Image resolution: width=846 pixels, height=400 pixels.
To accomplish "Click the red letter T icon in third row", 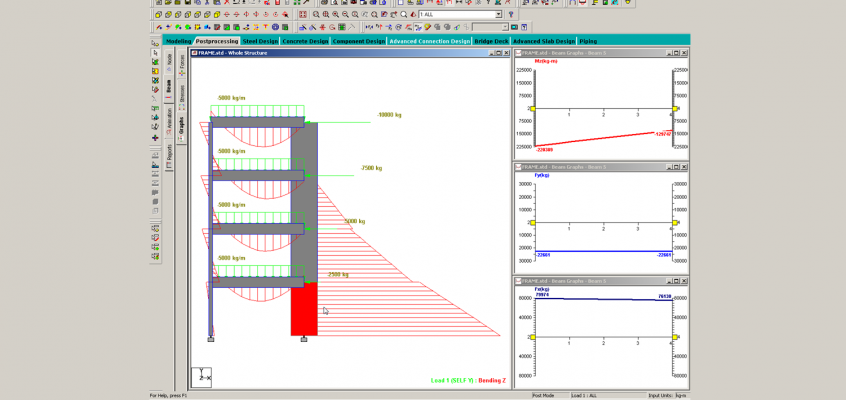I will 265,26.
